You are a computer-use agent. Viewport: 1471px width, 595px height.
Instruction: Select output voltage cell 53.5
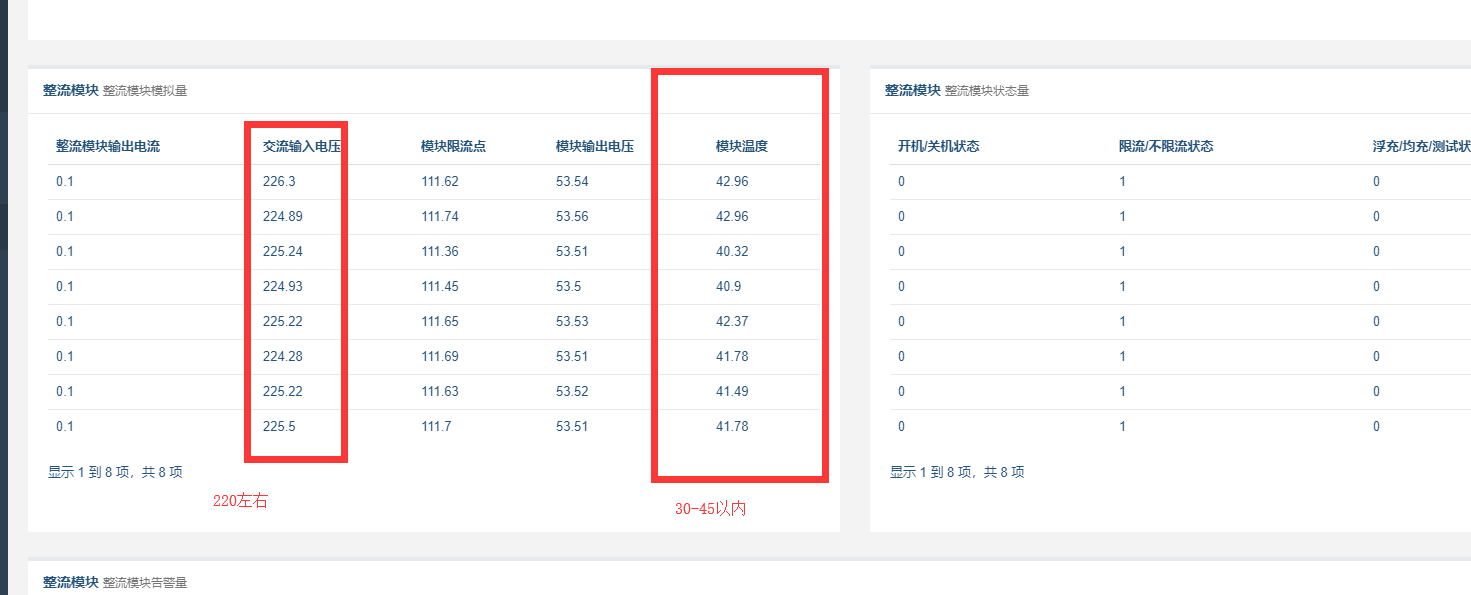(x=569, y=286)
